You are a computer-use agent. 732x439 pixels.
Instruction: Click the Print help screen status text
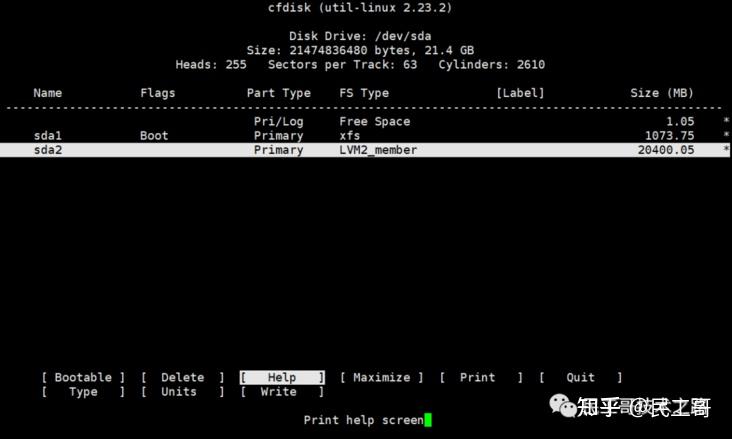364,420
